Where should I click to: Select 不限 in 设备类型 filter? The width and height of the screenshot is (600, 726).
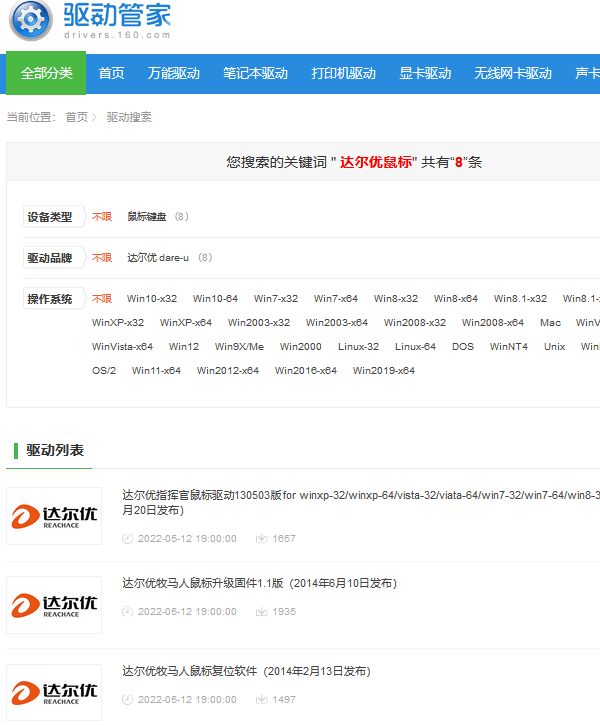click(102, 217)
